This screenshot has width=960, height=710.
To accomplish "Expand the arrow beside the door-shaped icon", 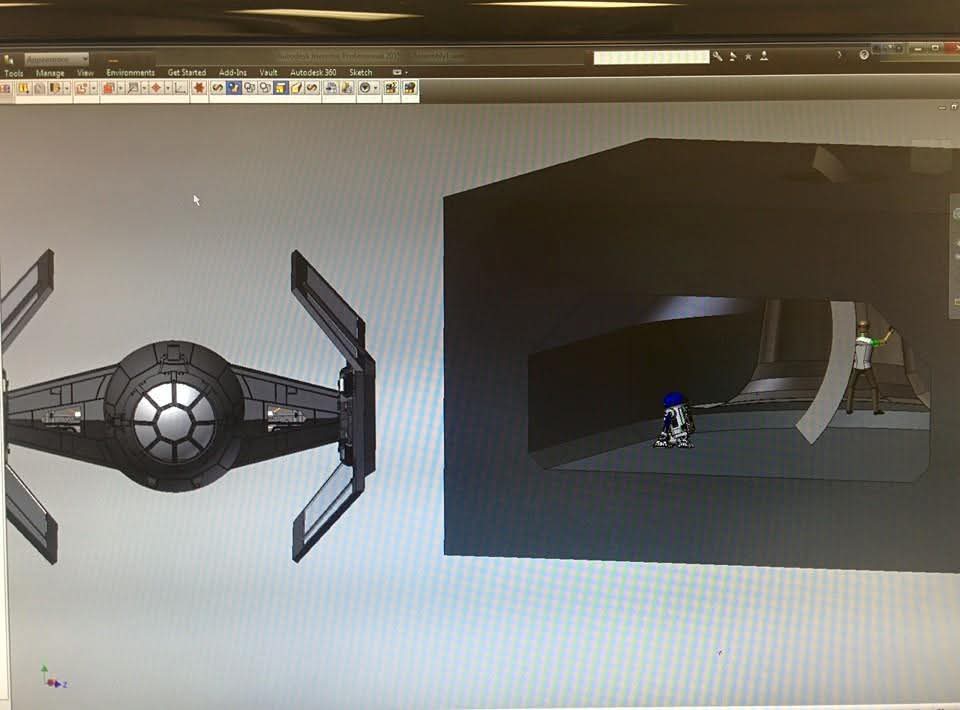I will click(x=67, y=89).
